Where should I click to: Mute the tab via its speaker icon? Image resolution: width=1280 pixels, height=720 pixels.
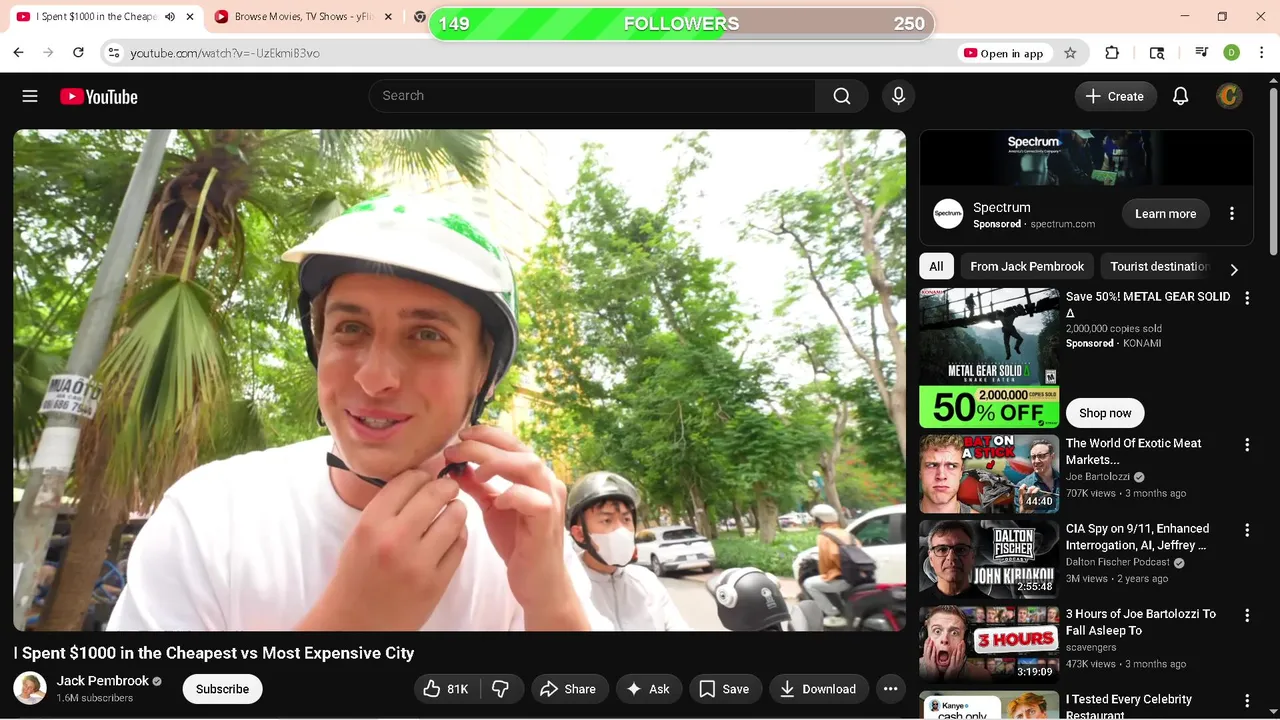click(170, 17)
